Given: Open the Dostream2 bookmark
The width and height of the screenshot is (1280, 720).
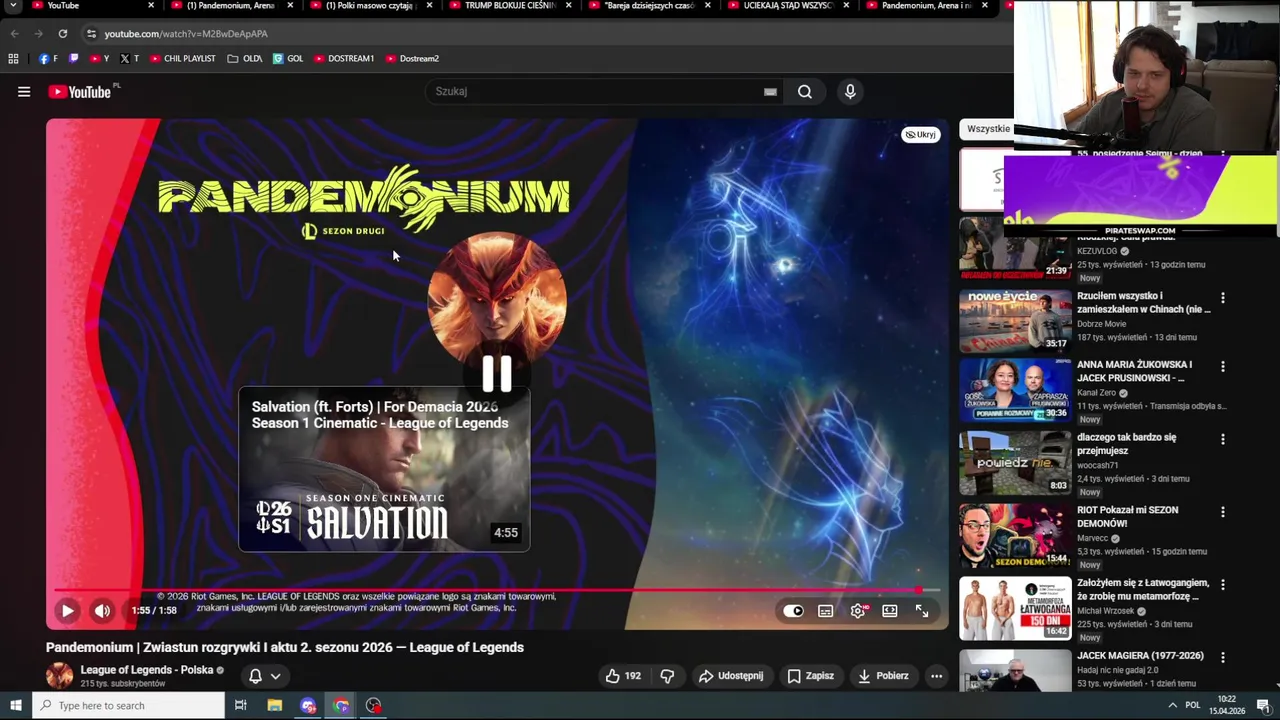Looking at the screenshot, I should click(412, 59).
